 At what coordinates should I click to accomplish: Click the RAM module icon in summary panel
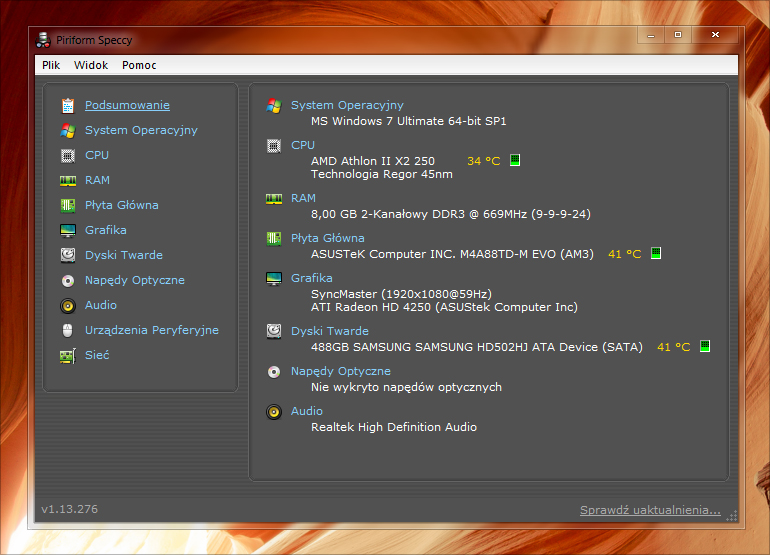click(274, 199)
